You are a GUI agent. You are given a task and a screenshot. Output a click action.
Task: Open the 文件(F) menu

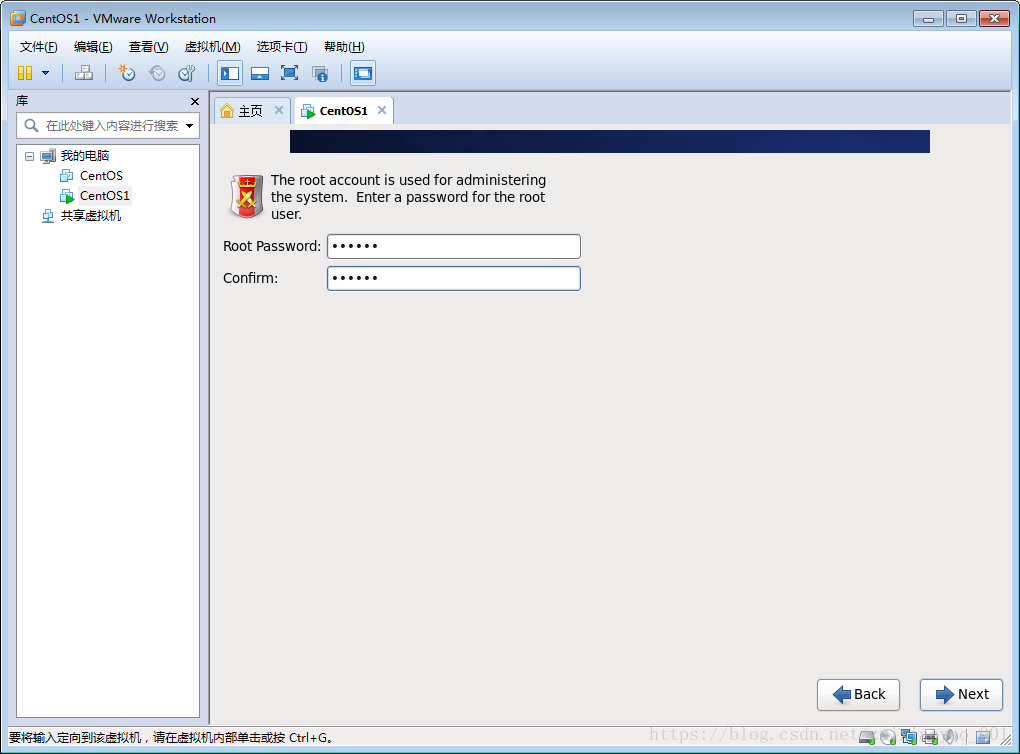click(38, 47)
